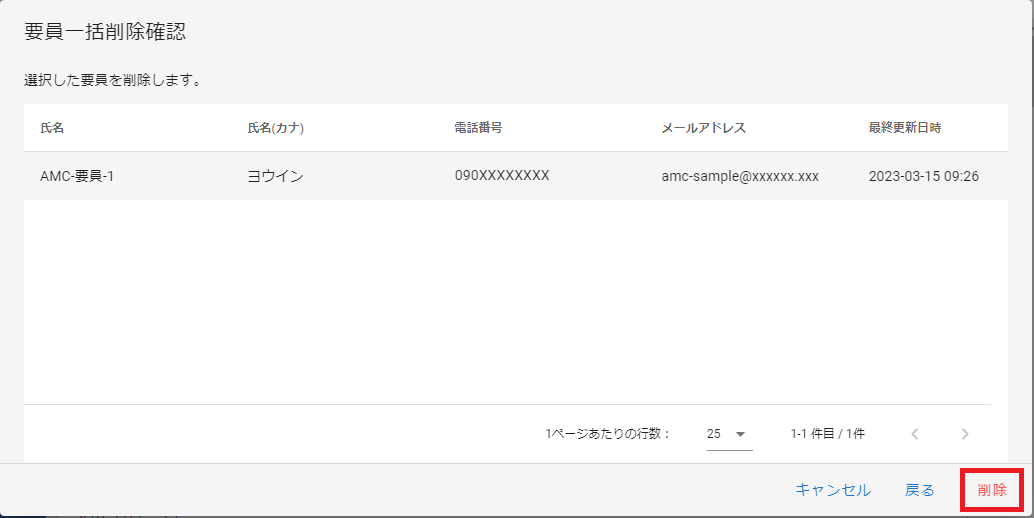Click the 選択した要員を削除します message text
1034x518 pixels.
[x=113, y=79]
